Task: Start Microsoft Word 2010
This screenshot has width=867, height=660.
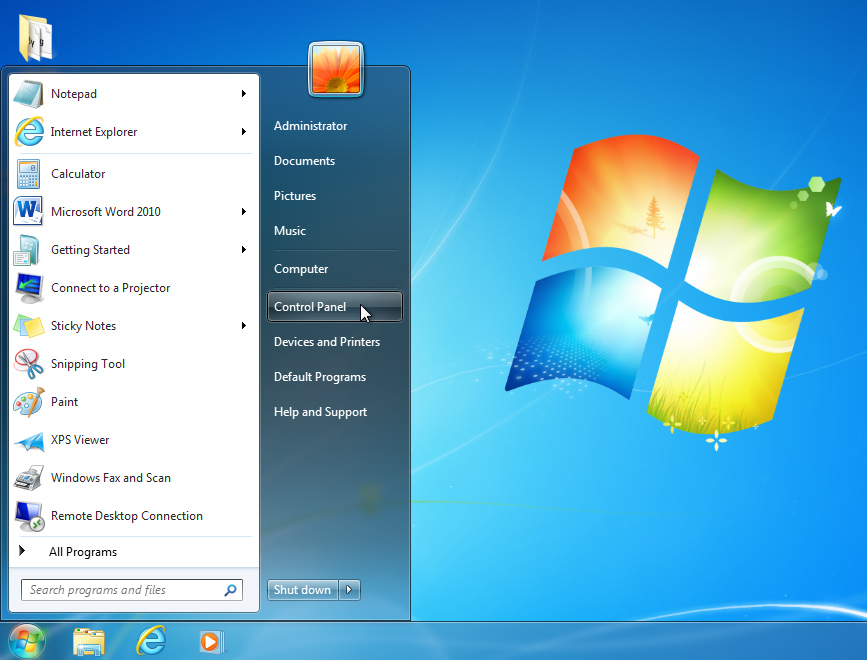Action: (x=112, y=211)
